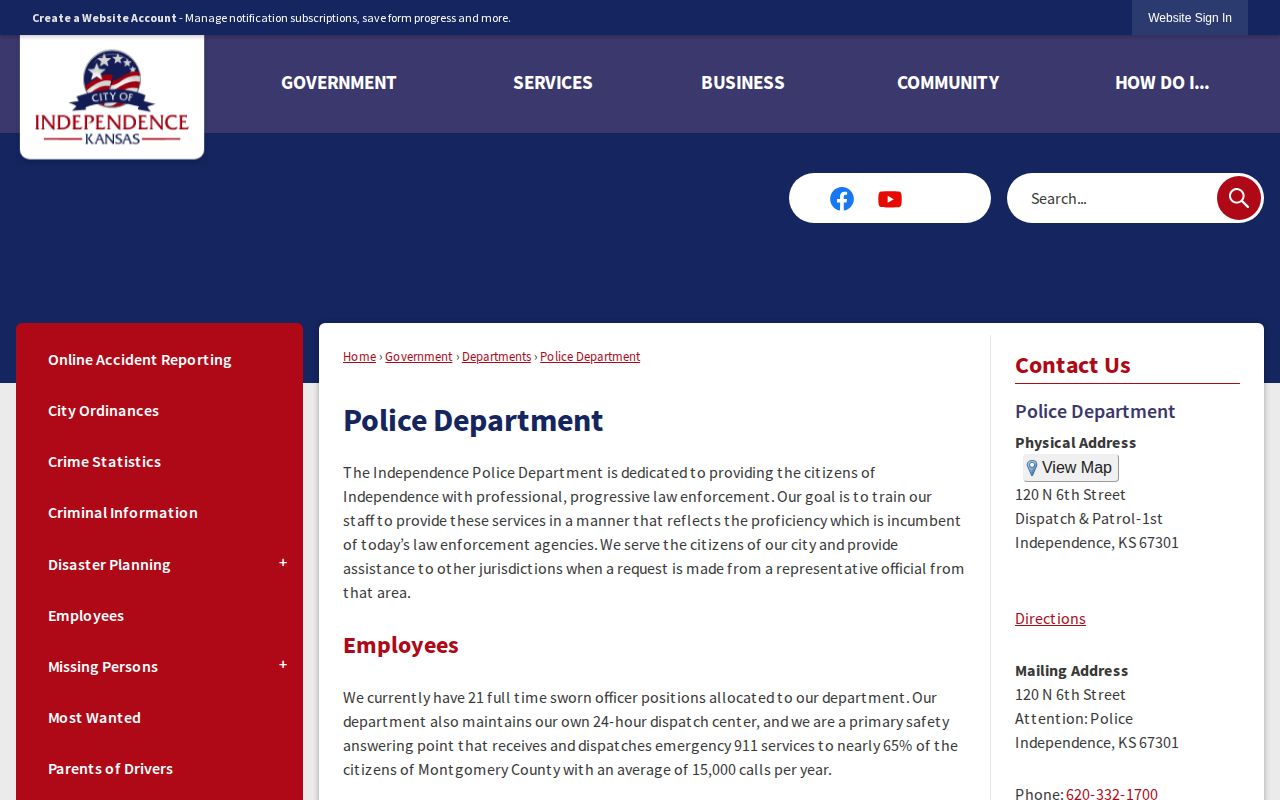Open the Community menu

coord(948,83)
